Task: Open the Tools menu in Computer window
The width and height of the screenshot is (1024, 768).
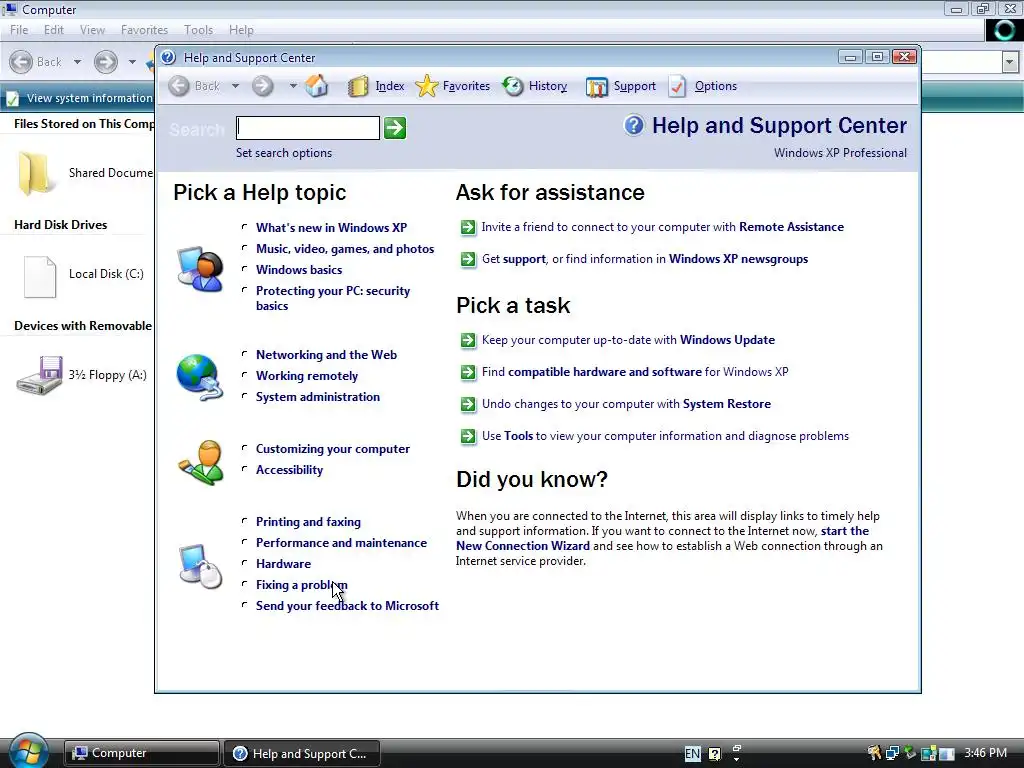Action: [199, 30]
